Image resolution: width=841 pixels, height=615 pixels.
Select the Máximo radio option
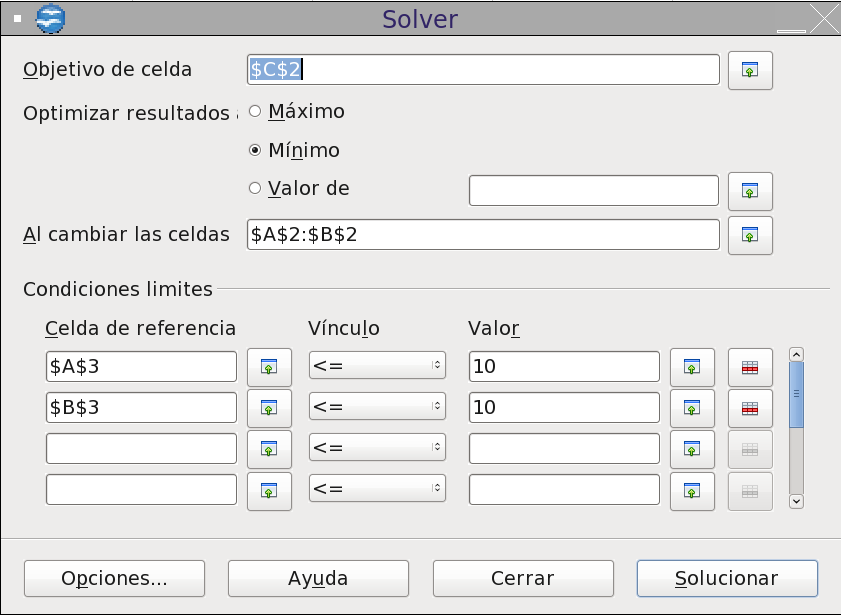click(255, 112)
